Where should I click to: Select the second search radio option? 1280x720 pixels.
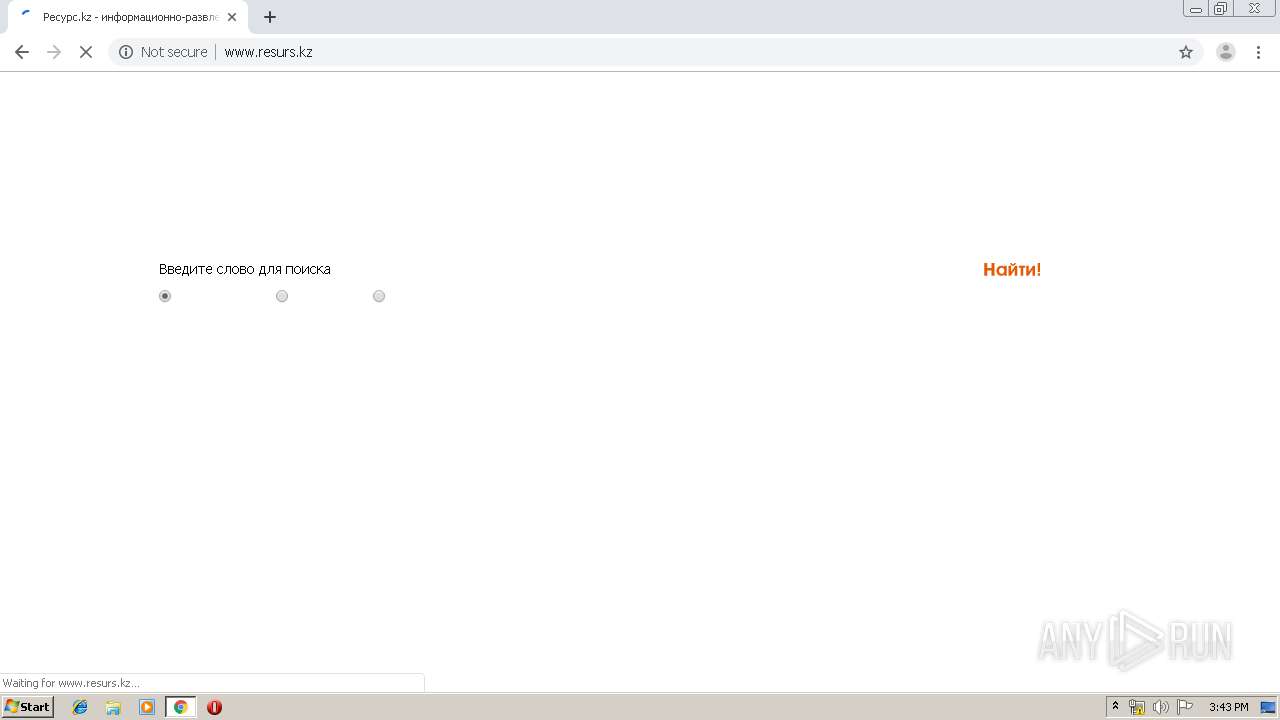pos(282,296)
